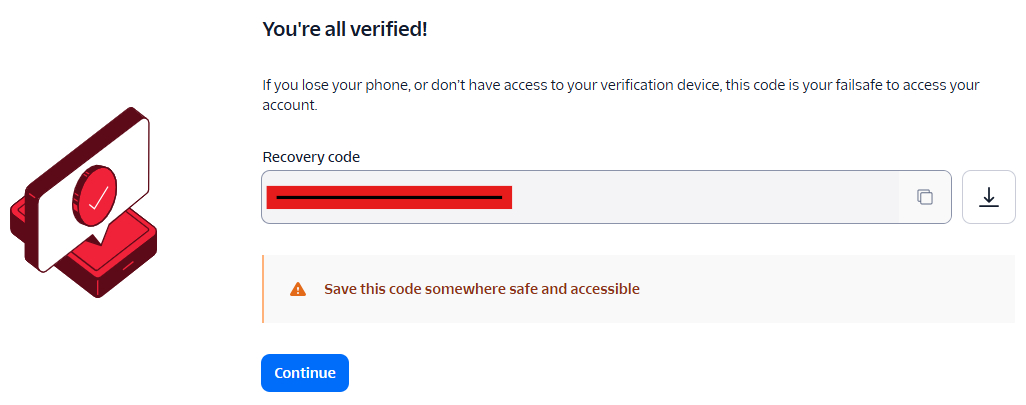
Task: Click the failsafe description paragraph
Action: (x=620, y=85)
